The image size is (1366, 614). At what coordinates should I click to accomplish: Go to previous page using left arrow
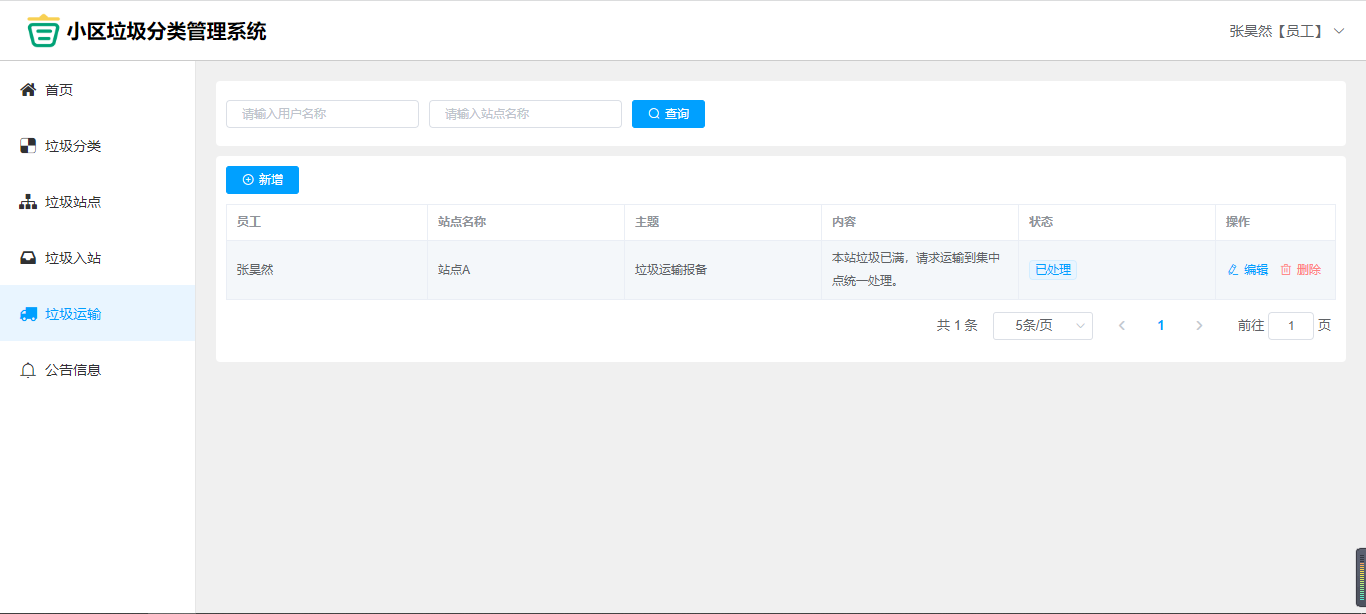tap(1122, 326)
